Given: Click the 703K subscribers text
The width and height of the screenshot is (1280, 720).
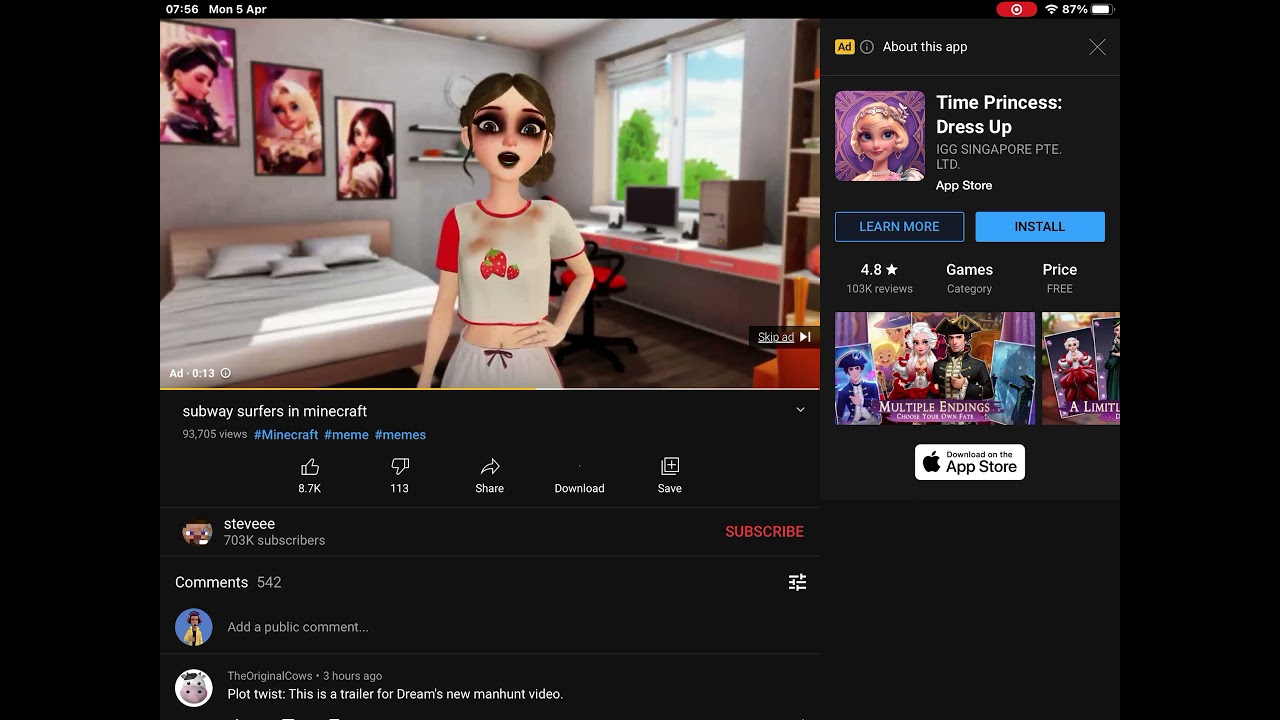Looking at the screenshot, I should point(274,541).
